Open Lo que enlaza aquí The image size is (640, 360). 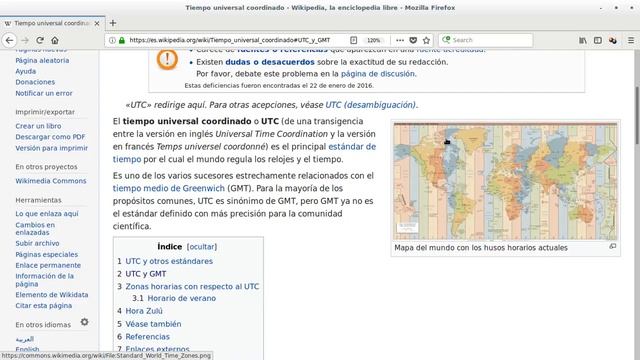(x=47, y=213)
